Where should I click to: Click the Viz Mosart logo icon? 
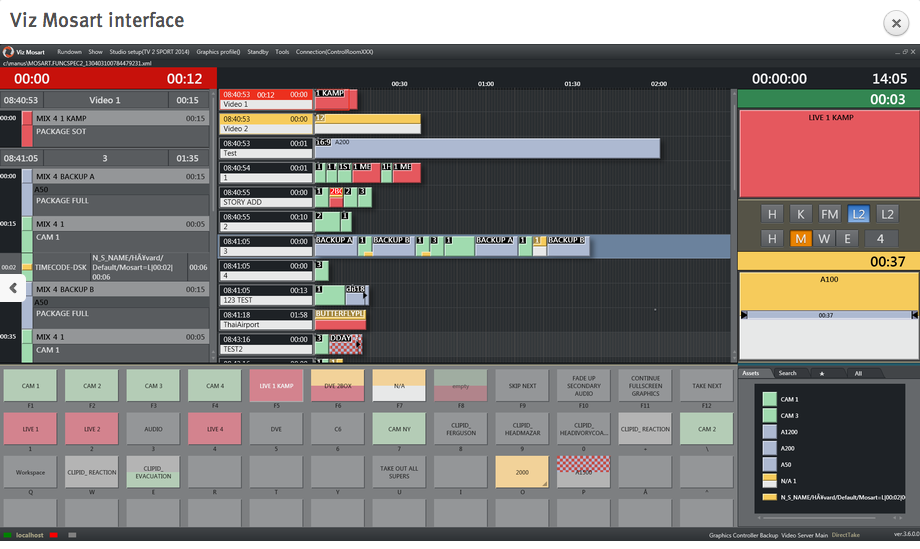click(x=8, y=51)
